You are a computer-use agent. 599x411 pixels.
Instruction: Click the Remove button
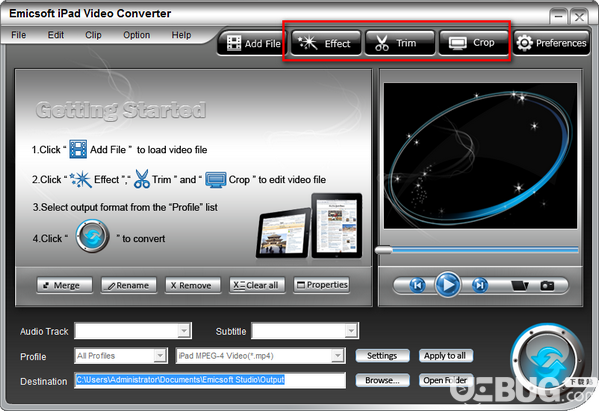pos(193,285)
